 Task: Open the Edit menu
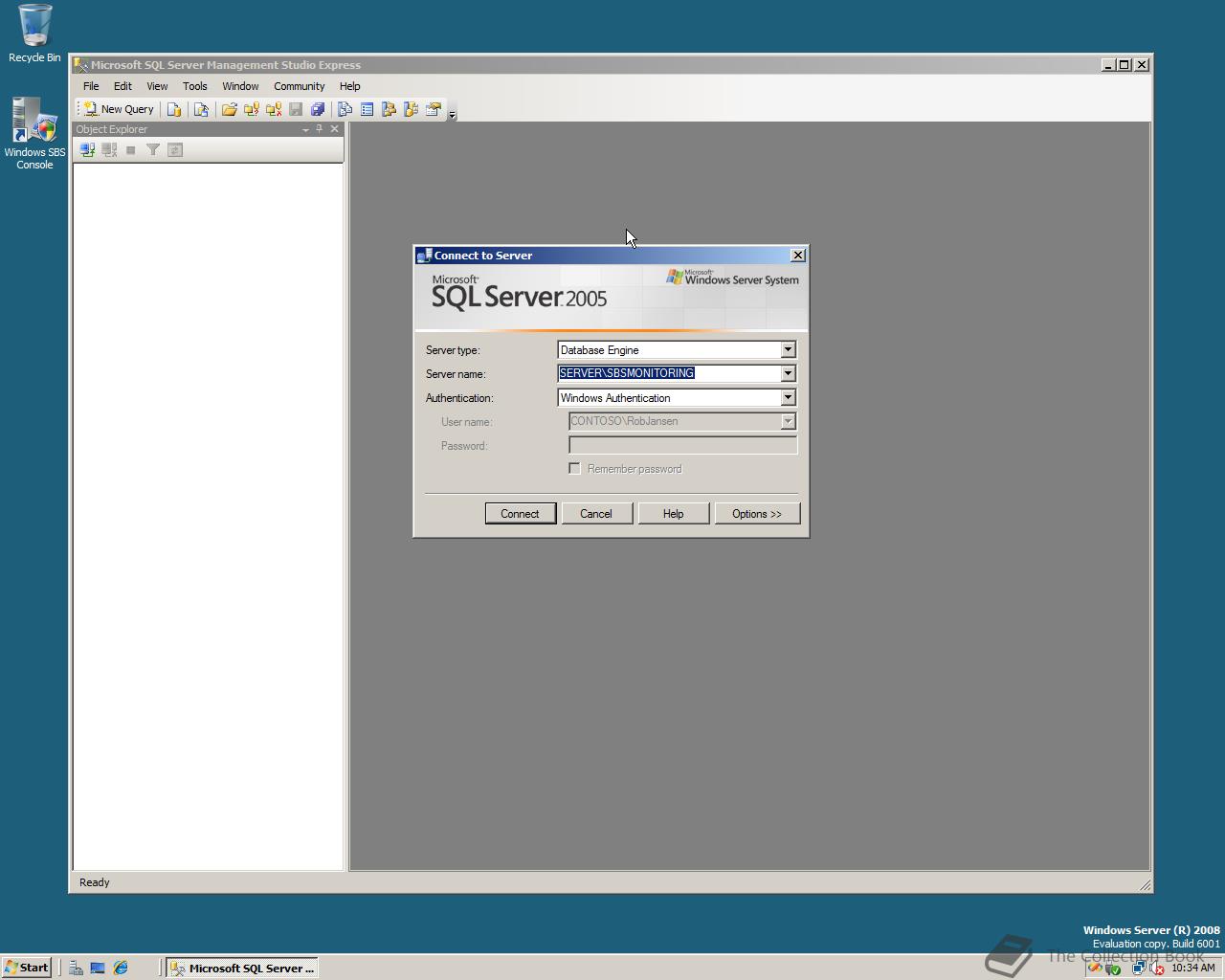(122, 86)
